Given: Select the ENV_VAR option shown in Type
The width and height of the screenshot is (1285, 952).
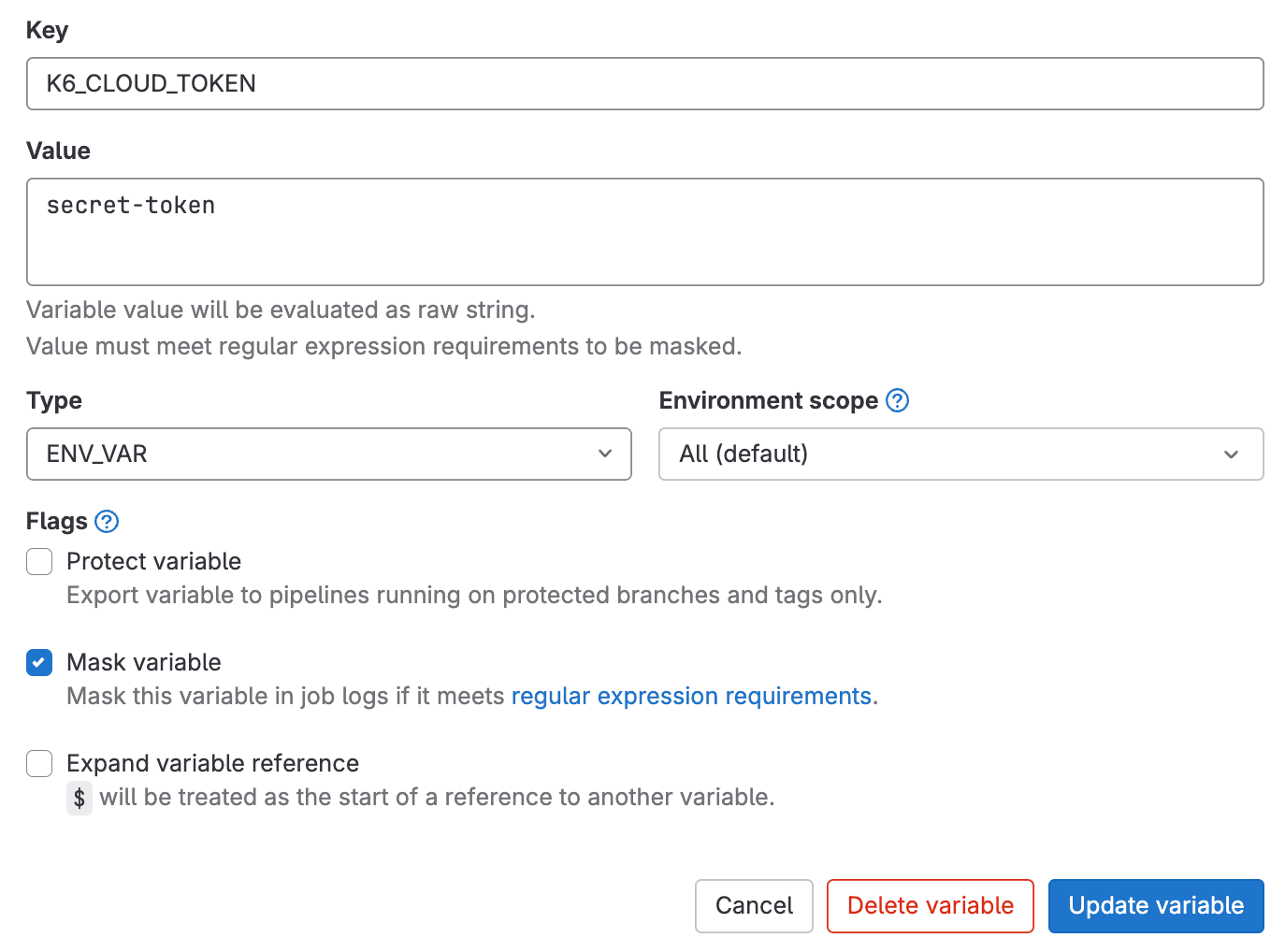Looking at the screenshot, I should tap(96, 454).
